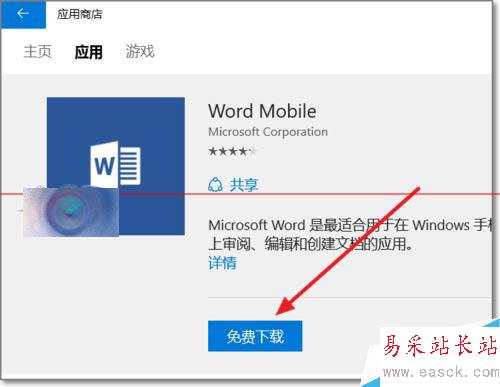Click the back arrow button

23,14
